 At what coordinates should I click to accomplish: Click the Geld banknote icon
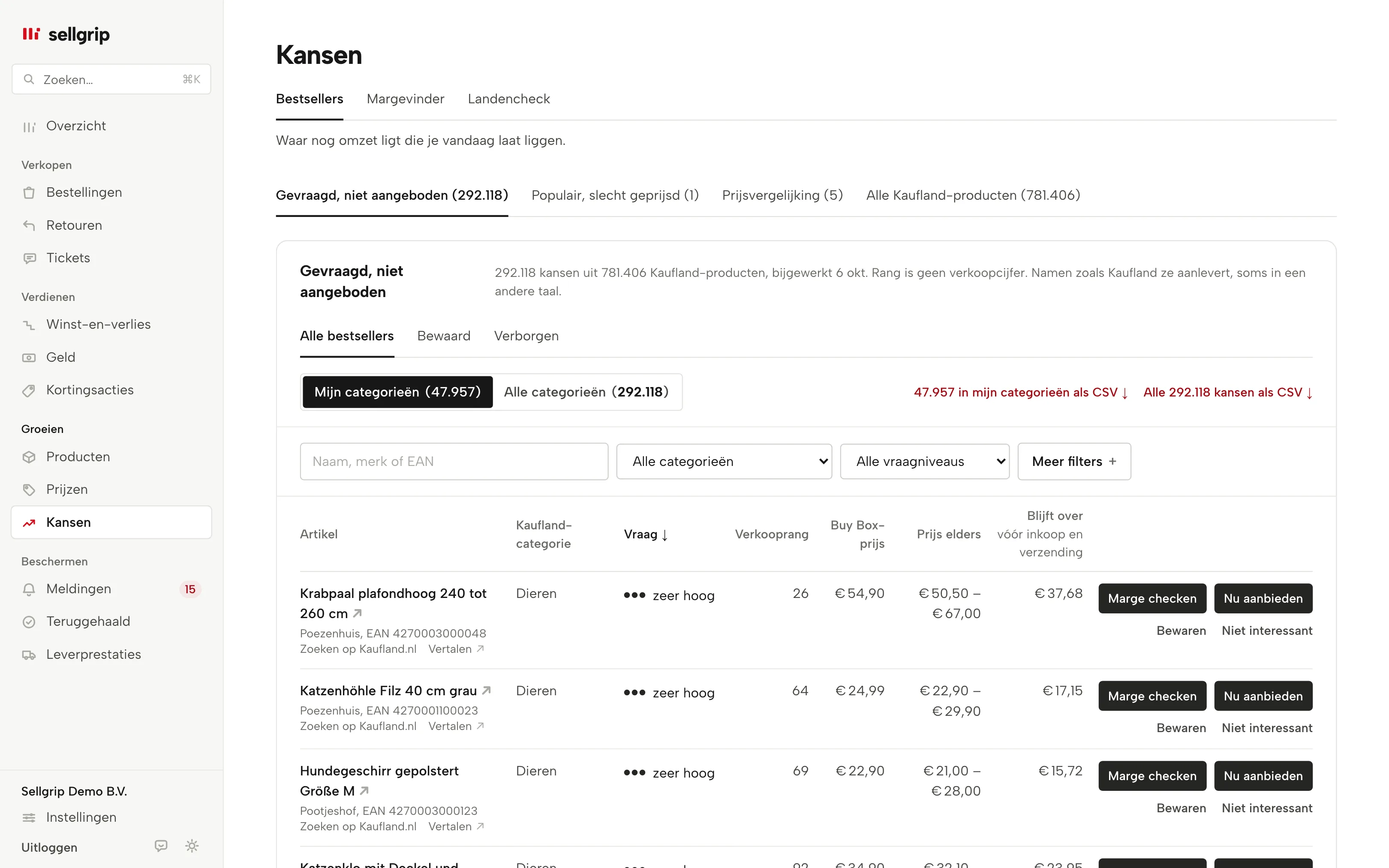(29, 357)
